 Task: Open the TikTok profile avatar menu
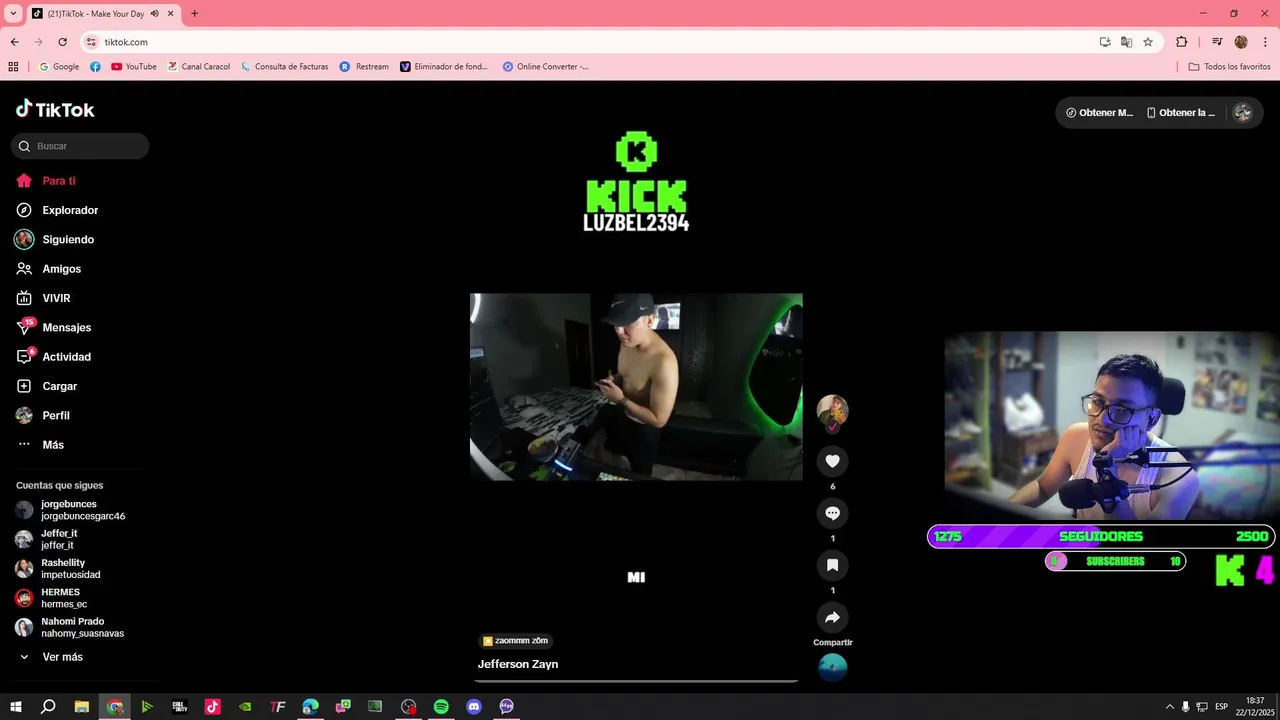pos(1243,113)
